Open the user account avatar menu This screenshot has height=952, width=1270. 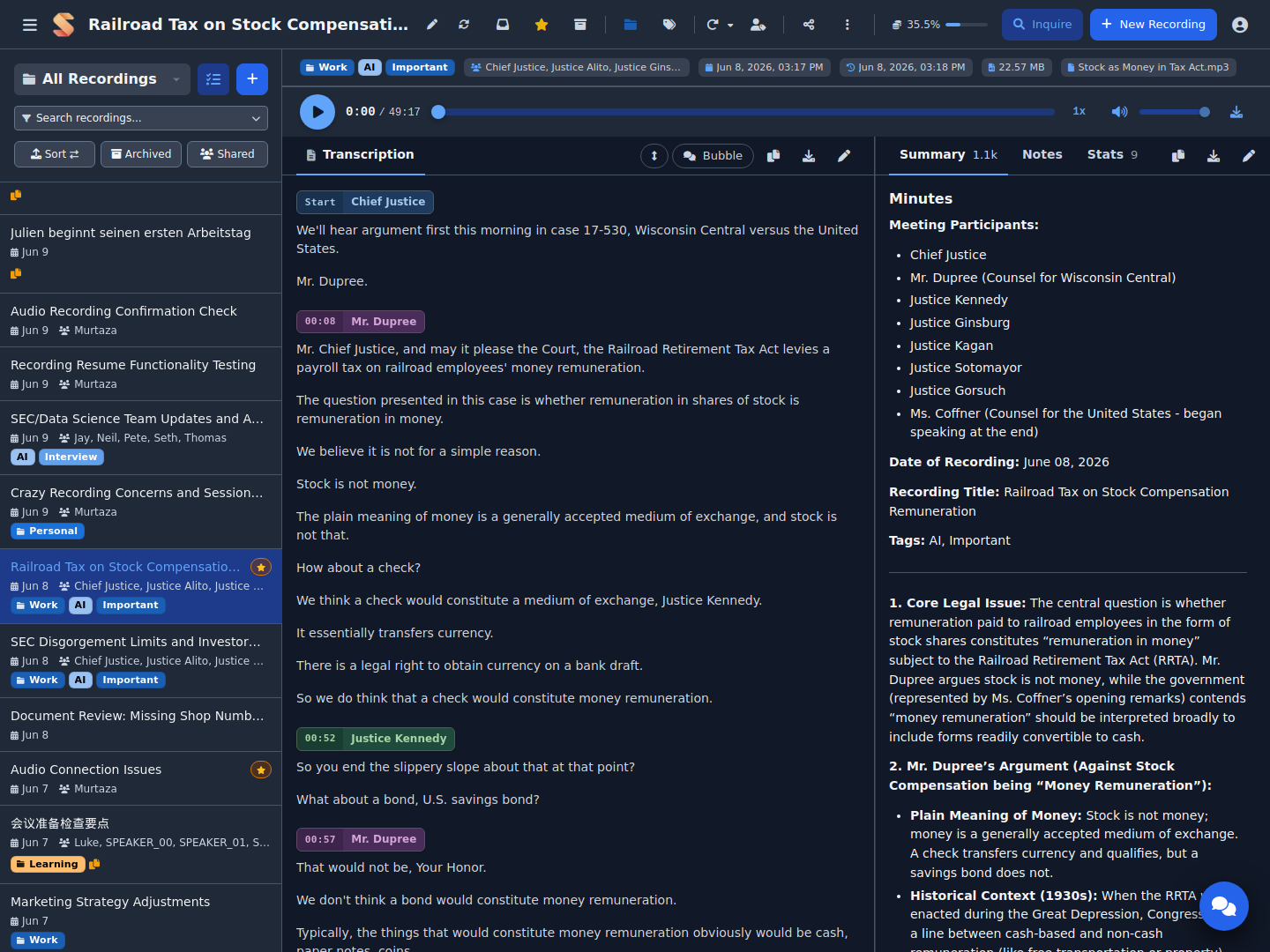[x=1240, y=25]
